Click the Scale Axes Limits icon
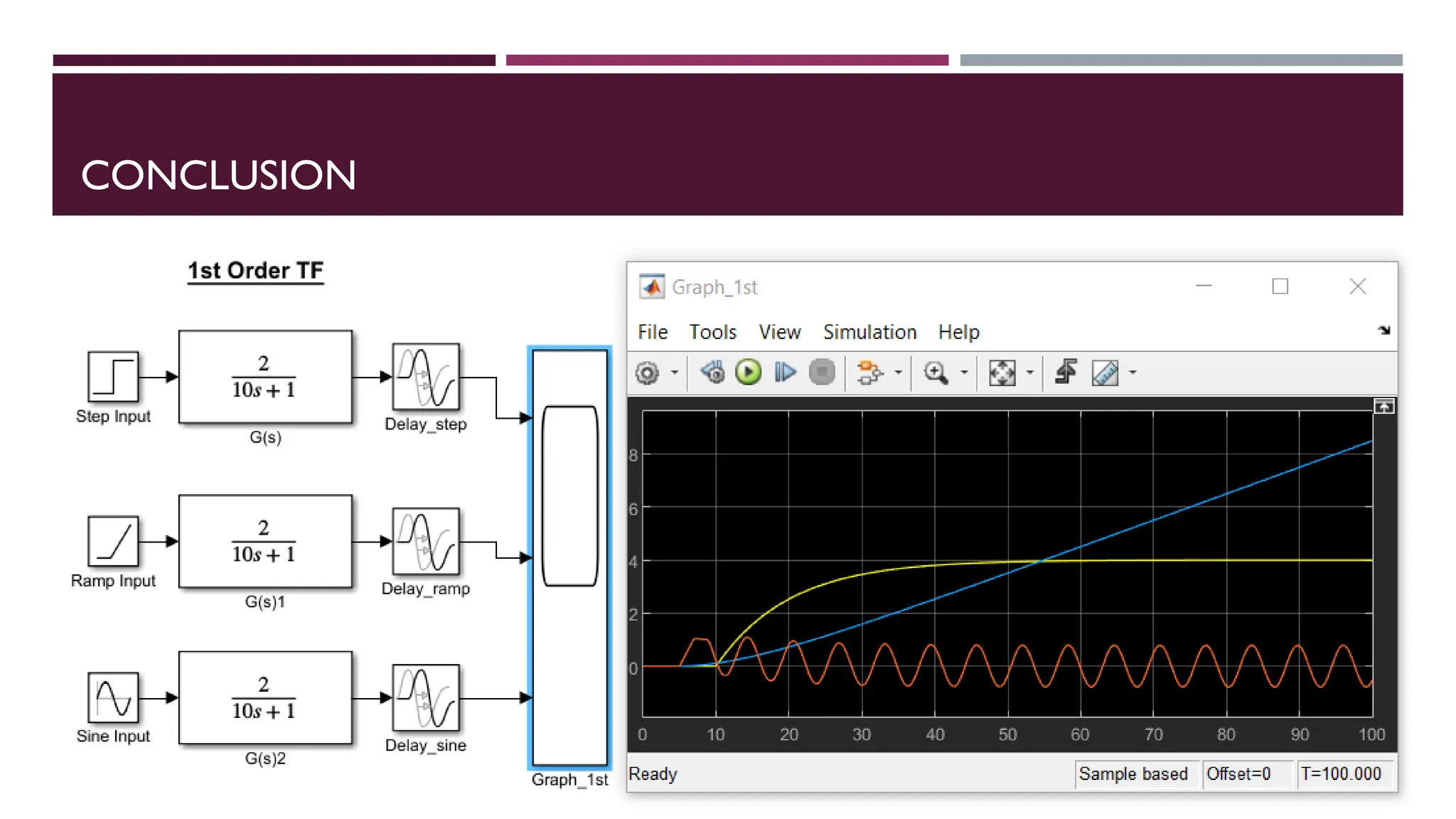 [x=1002, y=372]
